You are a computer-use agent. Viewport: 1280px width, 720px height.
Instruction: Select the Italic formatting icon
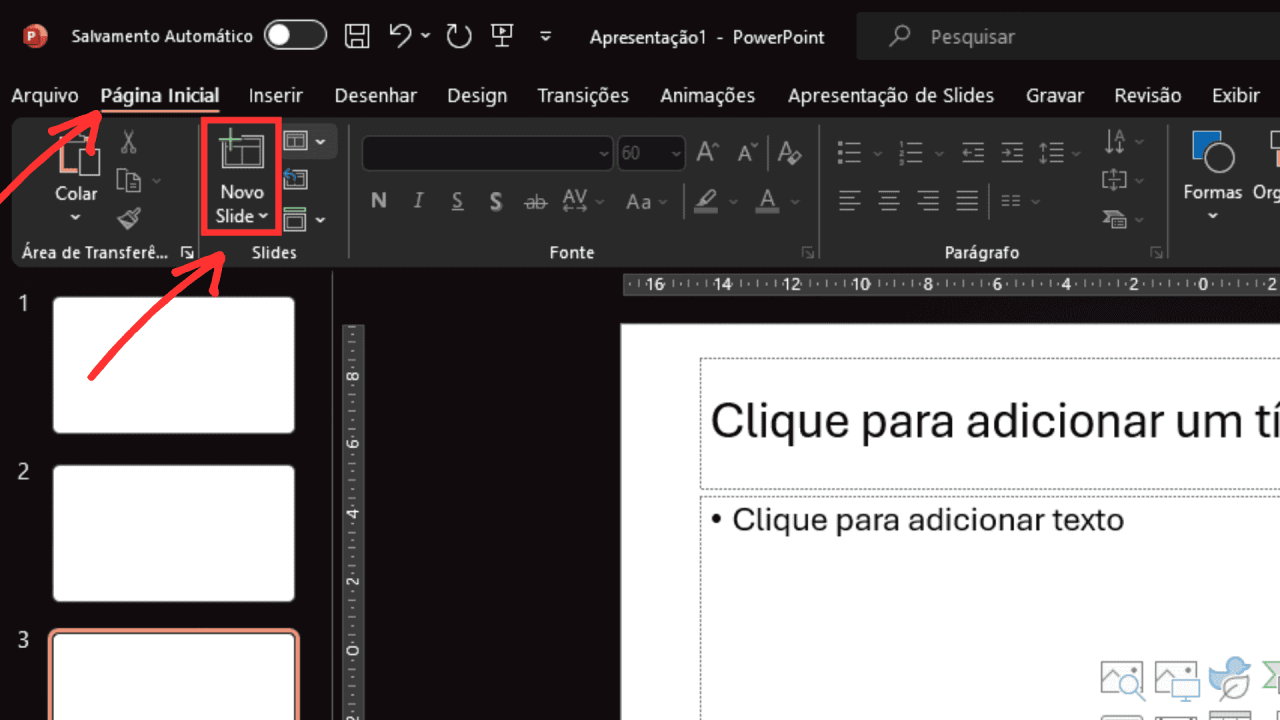417,200
